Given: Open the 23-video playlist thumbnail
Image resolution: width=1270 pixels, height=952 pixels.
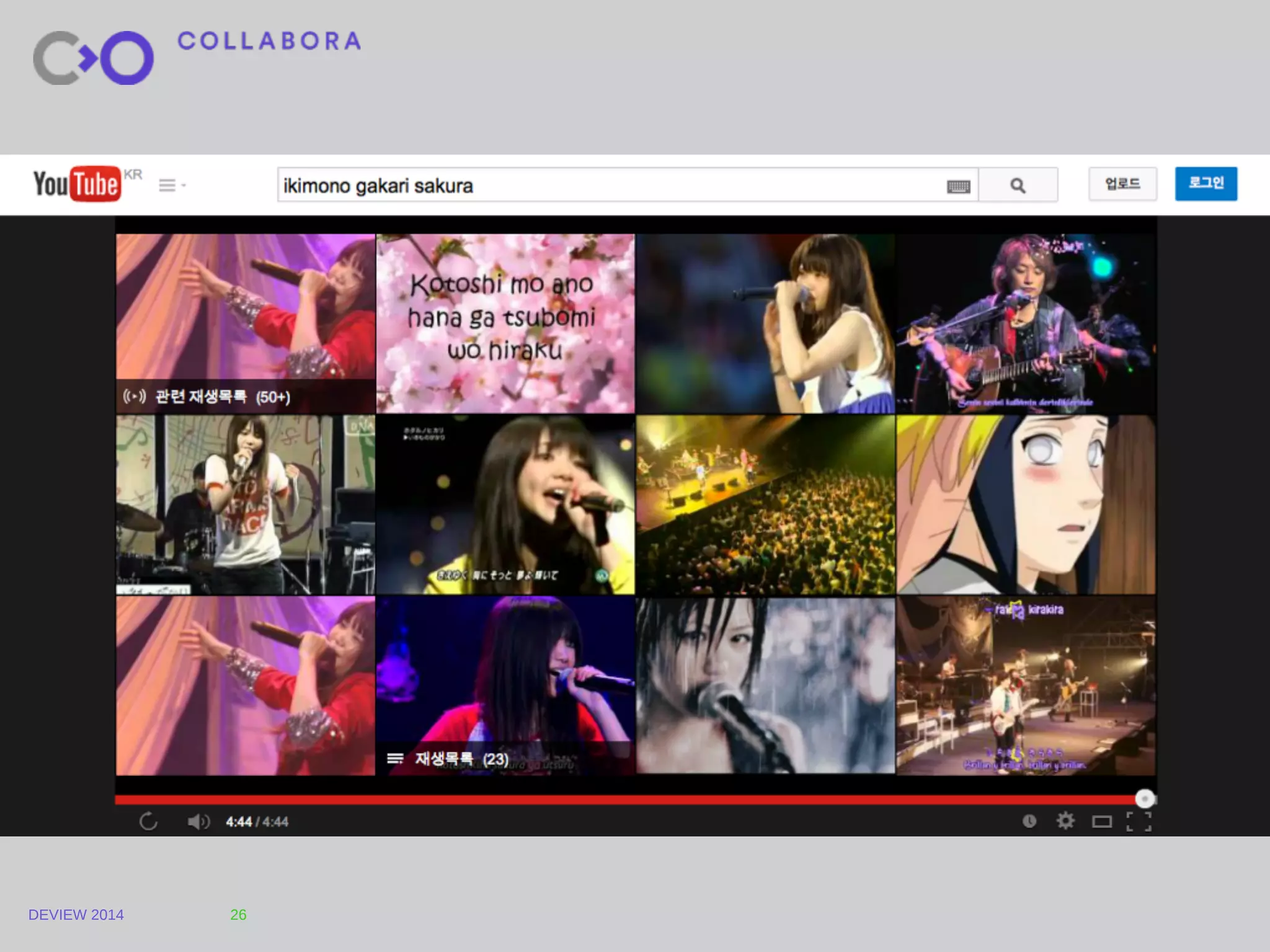Looking at the screenshot, I should [505, 685].
